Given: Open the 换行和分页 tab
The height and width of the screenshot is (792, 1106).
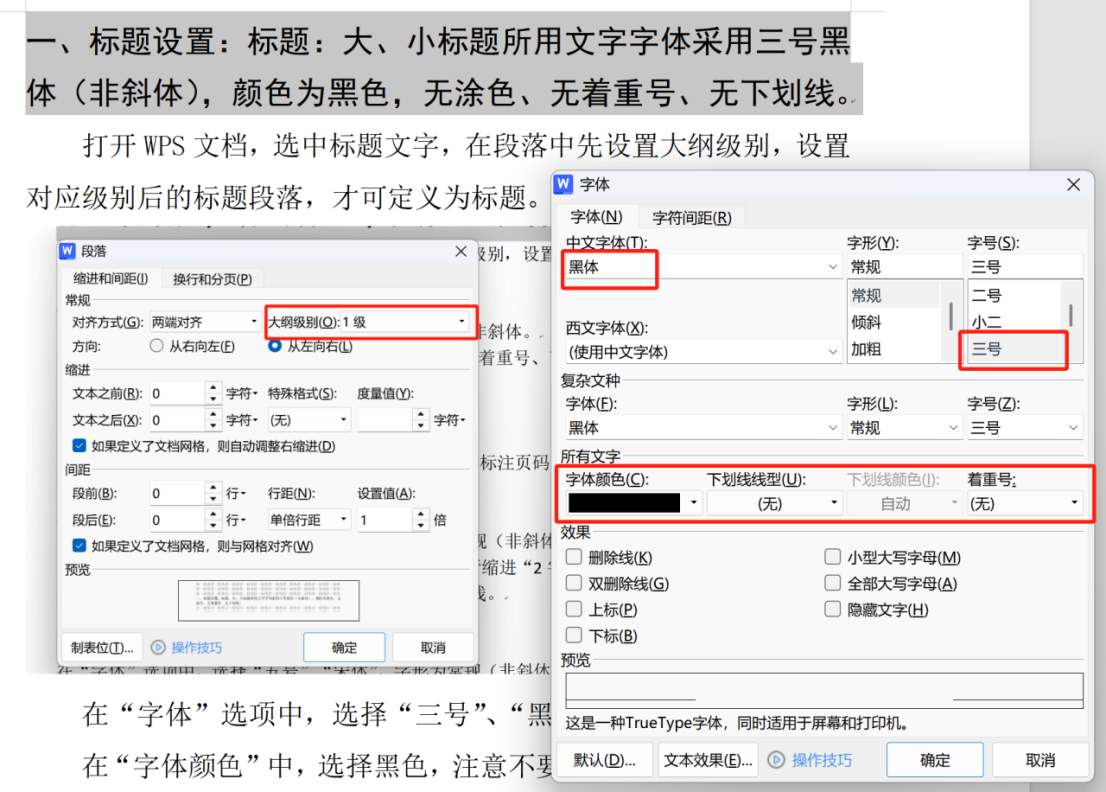Looking at the screenshot, I should pos(212,279).
